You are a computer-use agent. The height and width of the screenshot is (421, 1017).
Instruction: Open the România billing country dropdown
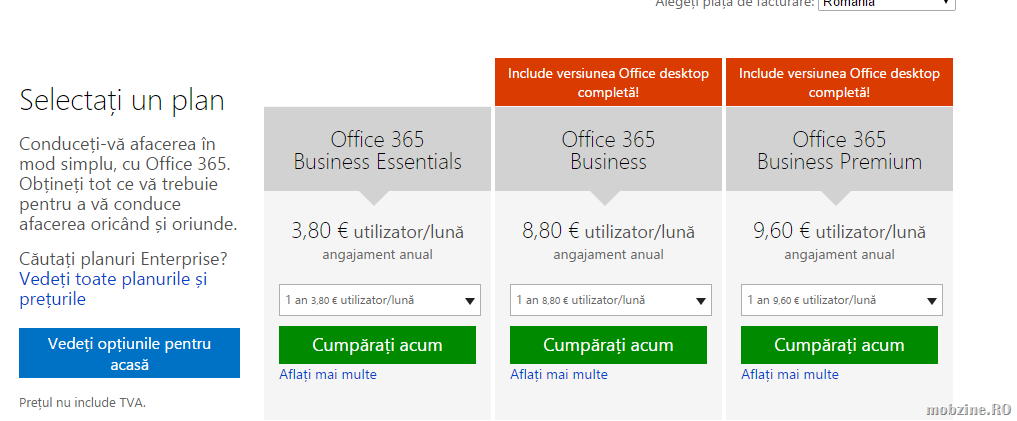coord(886,4)
